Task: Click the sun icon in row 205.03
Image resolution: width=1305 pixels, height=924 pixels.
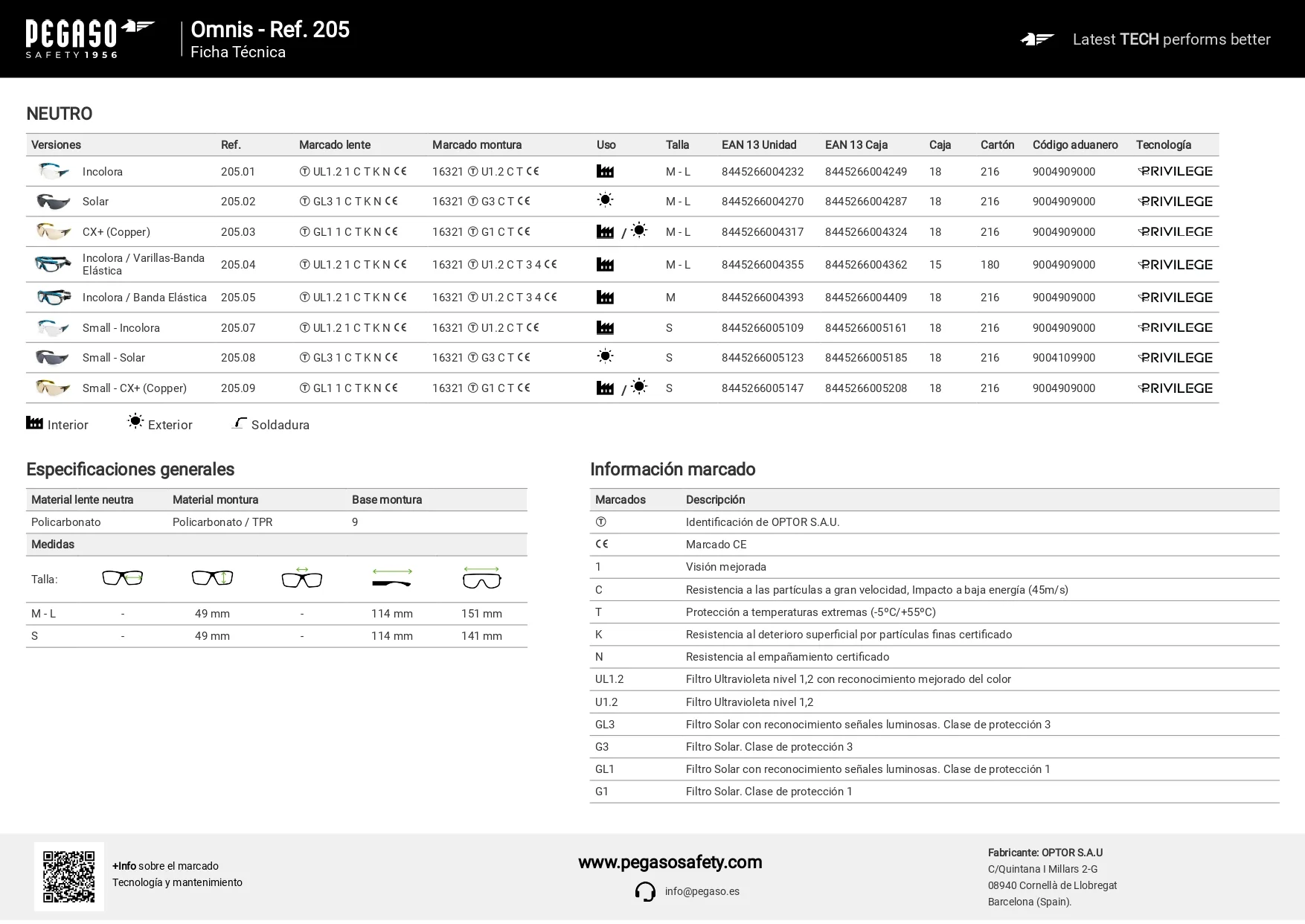Action: (x=639, y=230)
